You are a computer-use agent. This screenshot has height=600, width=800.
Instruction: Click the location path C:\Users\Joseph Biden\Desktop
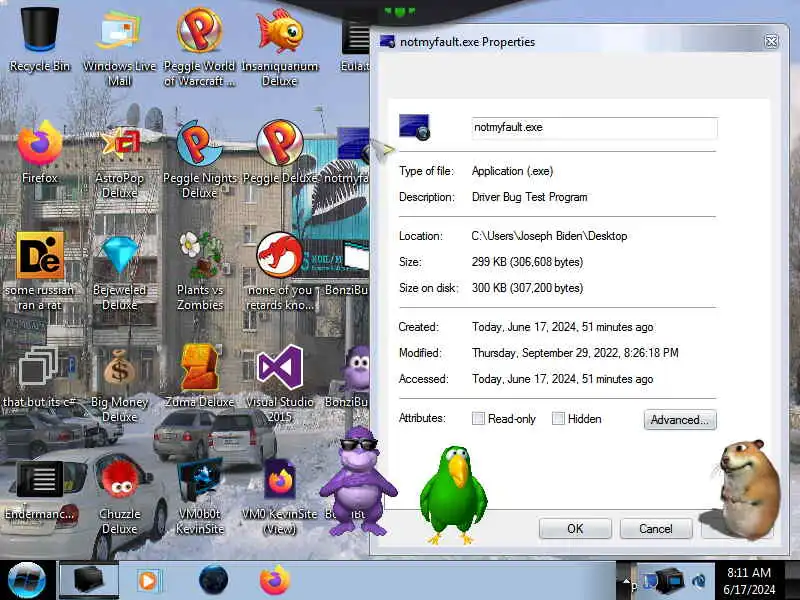tap(549, 236)
